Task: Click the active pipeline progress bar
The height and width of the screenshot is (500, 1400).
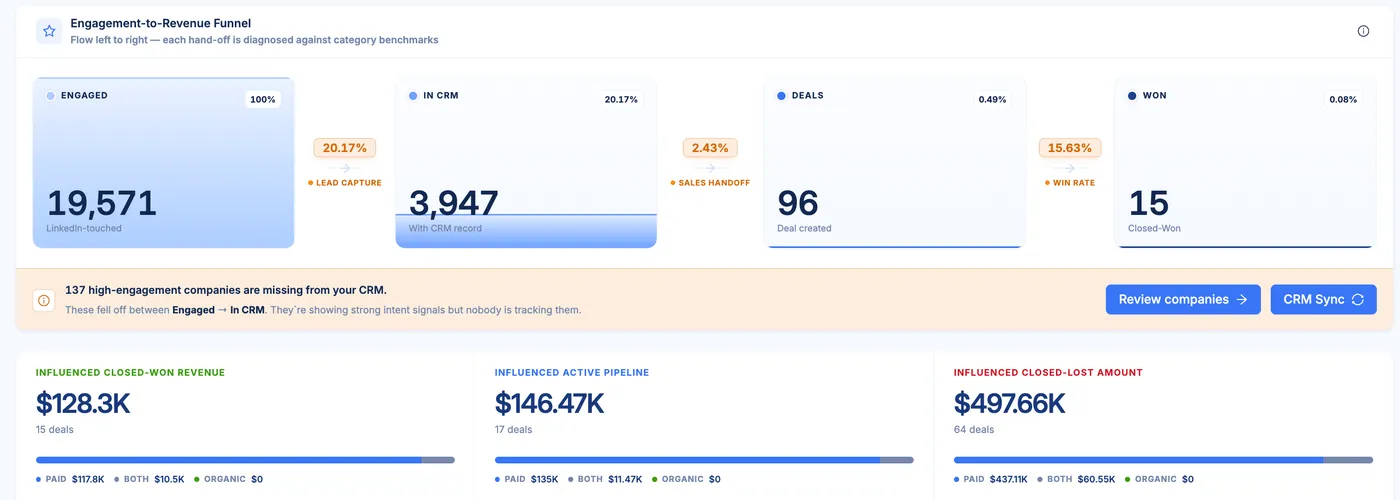Action: [704, 460]
